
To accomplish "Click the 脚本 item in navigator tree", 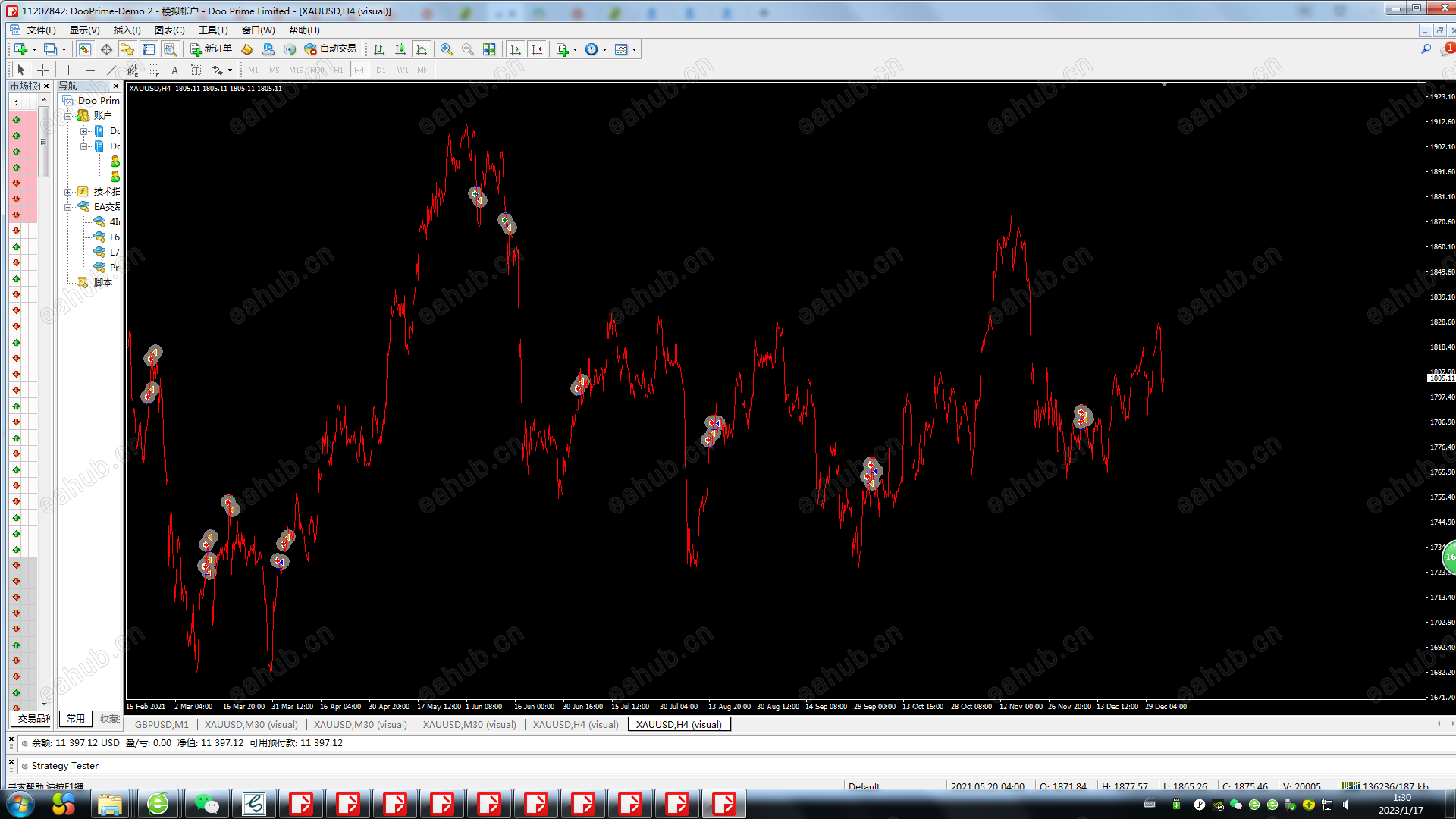I will (102, 282).
